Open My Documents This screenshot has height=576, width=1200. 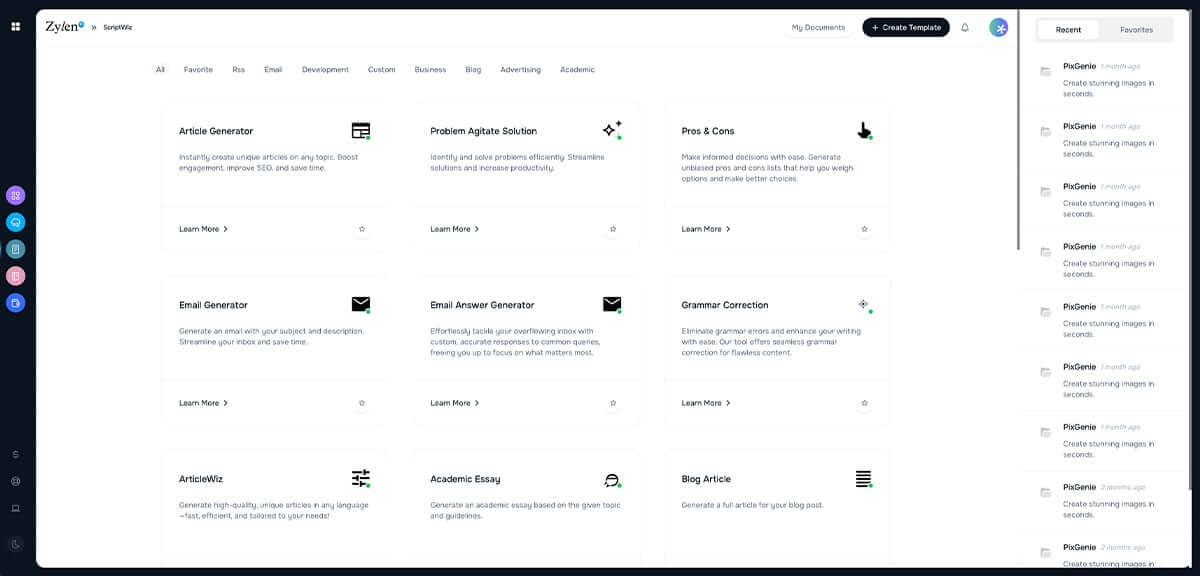818,27
